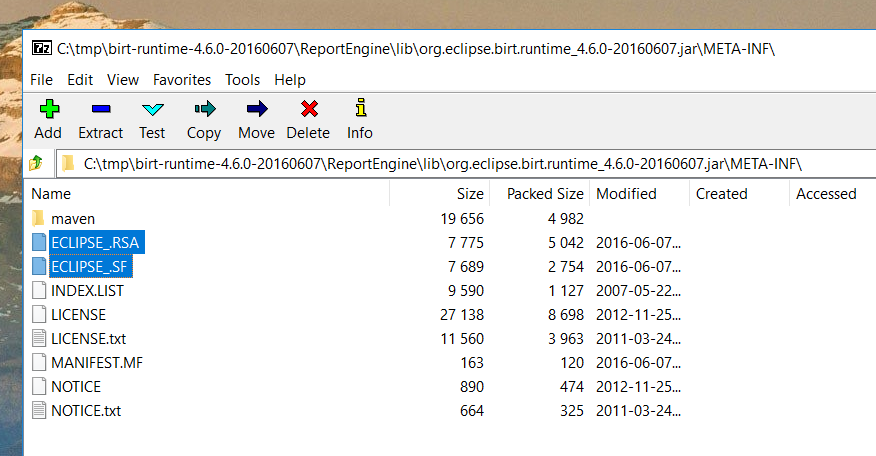
Task: Open the Favorites menu
Action: point(182,80)
